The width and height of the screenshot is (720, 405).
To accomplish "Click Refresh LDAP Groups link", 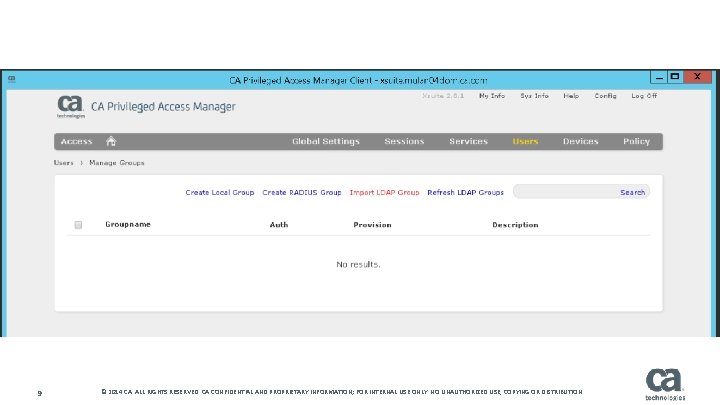I will tap(465, 192).
